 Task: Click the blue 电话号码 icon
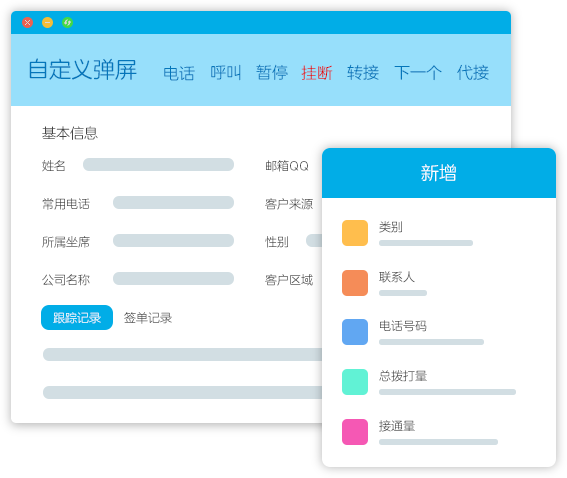[x=355, y=332]
